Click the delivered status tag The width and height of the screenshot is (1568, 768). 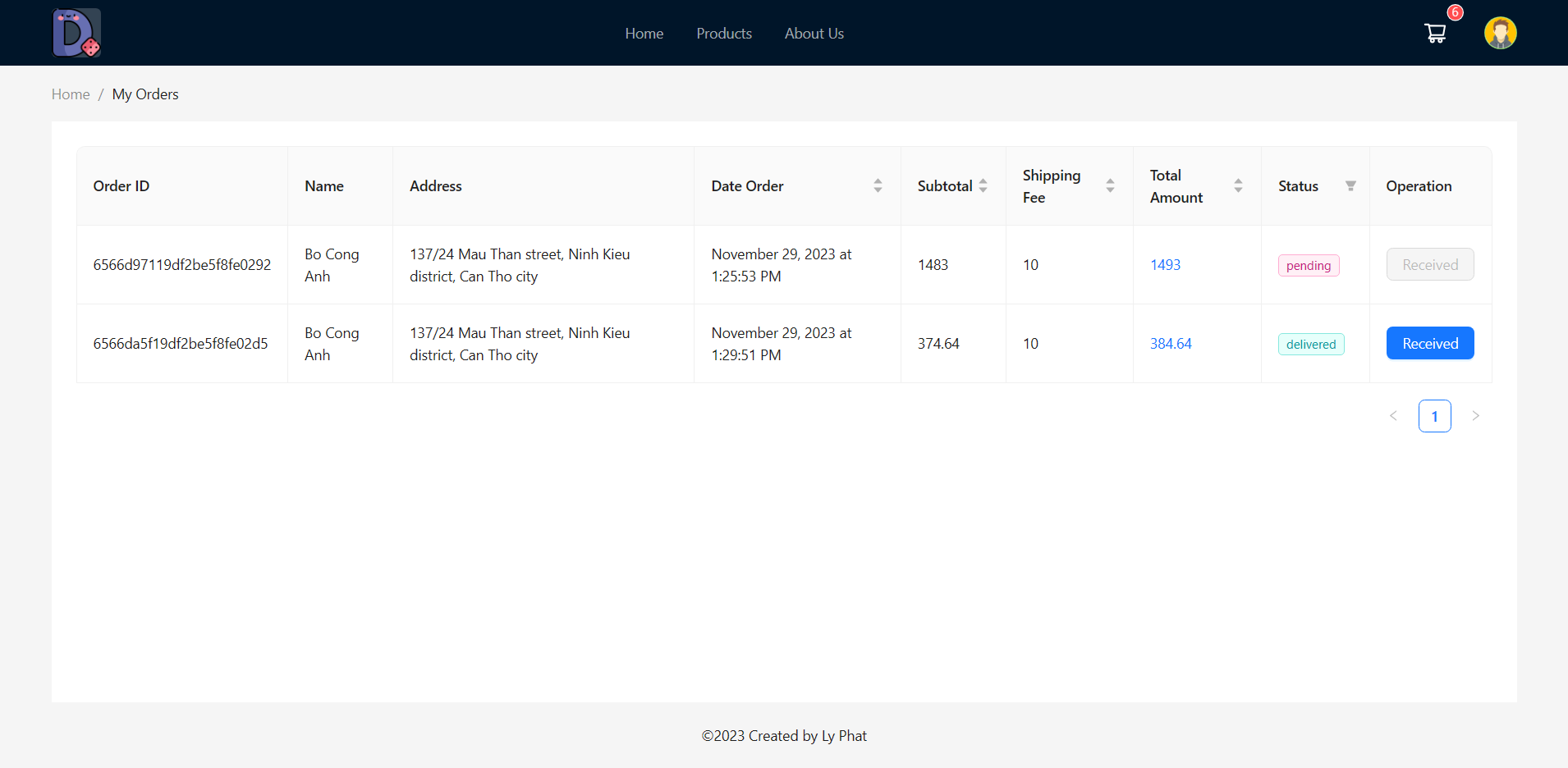[1310, 344]
